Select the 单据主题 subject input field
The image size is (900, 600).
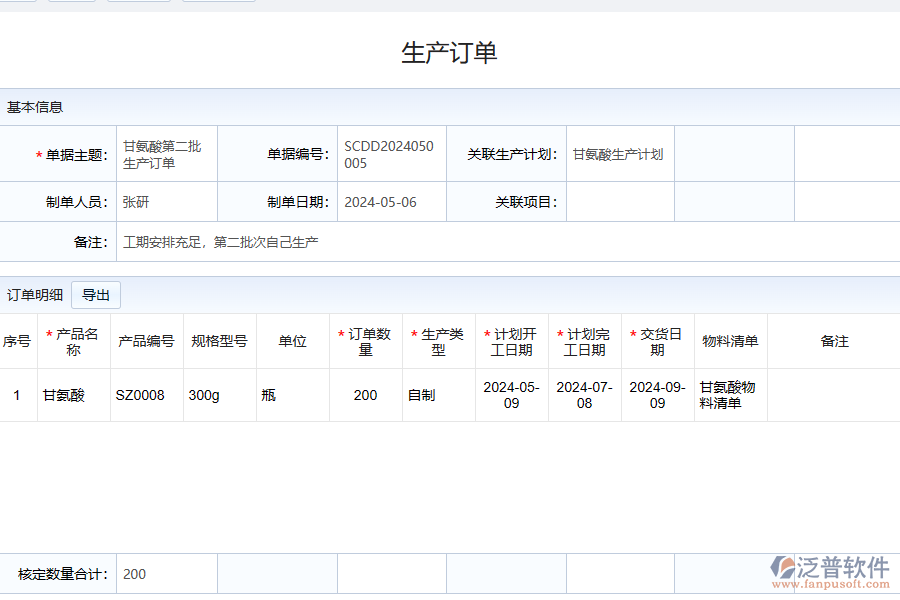coord(166,154)
